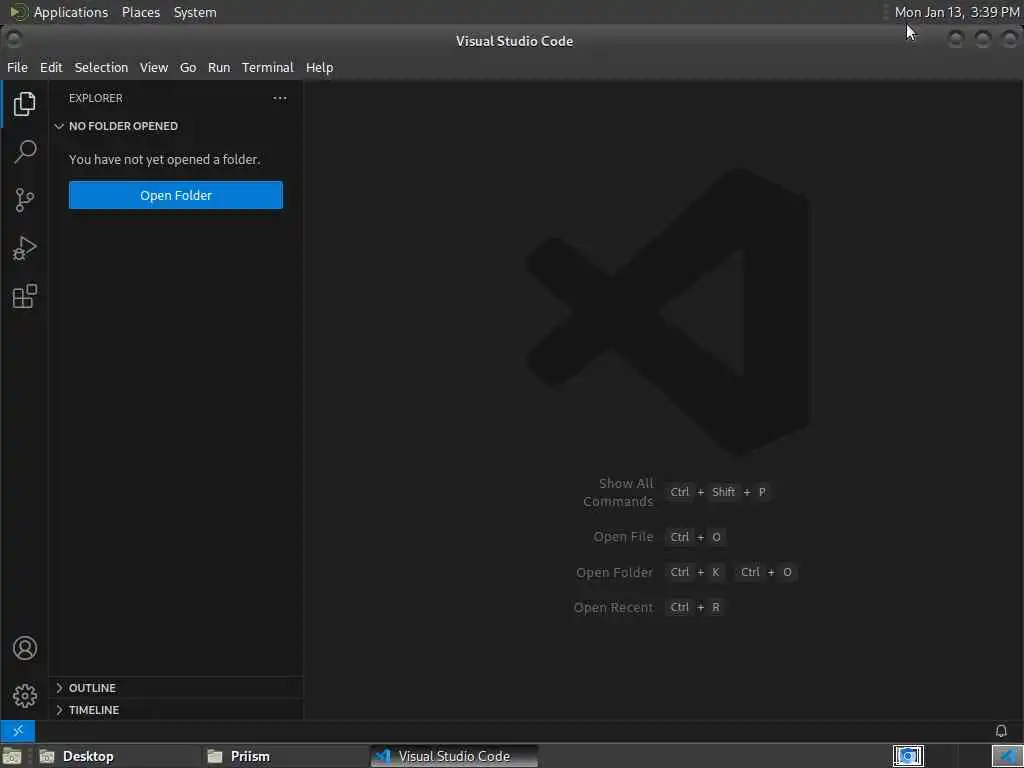This screenshot has height=768, width=1024.
Task: Click the clock showing Mon Jan 13
Action: 957,12
